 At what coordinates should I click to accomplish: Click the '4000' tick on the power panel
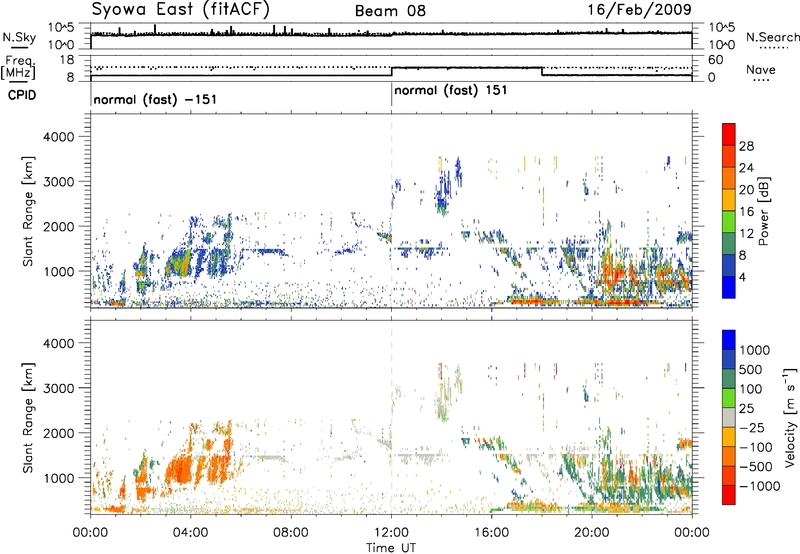58,137
